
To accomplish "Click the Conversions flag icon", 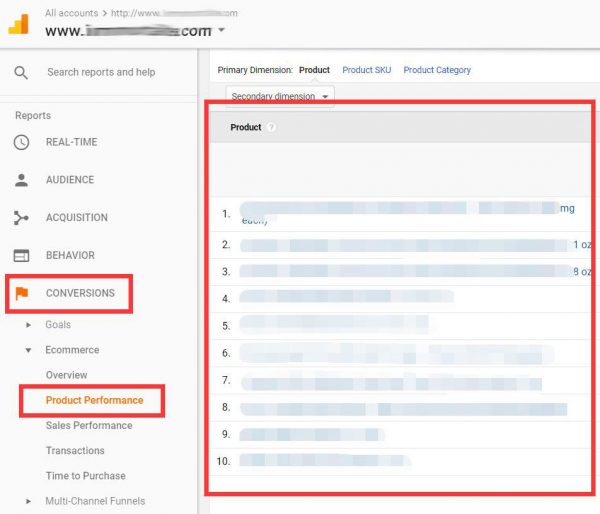I will tap(21, 293).
